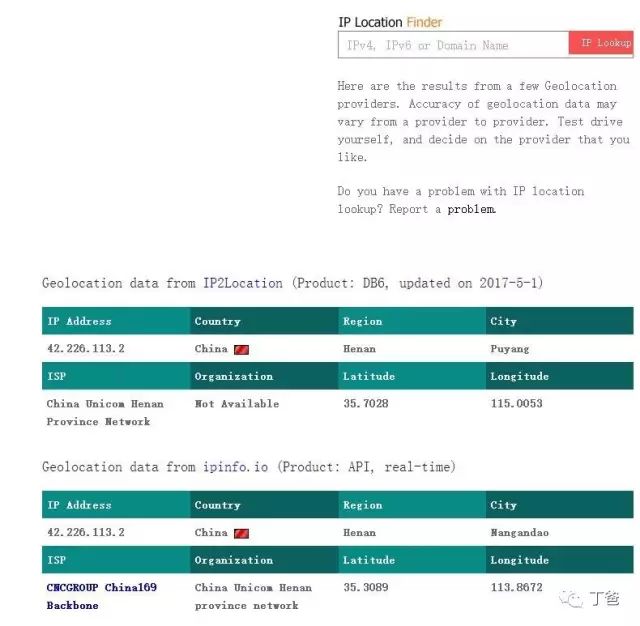This screenshot has width=640, height=626.
Task: Click the IP Location Finder heading
Action: [x=390, y=22]
